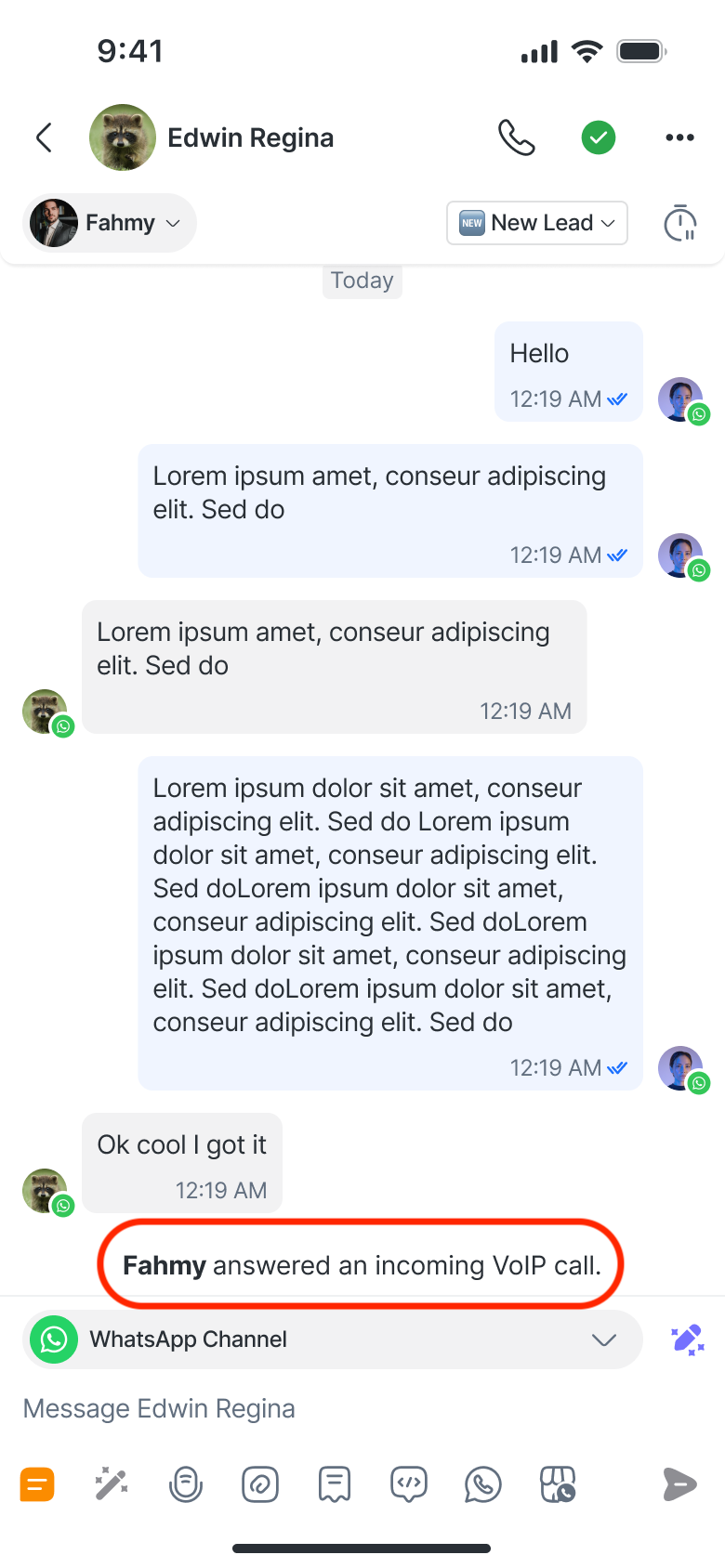Screen dimensions: 725x1568
Task: Open the storefront catalog icon
Action: point(558,1484)
